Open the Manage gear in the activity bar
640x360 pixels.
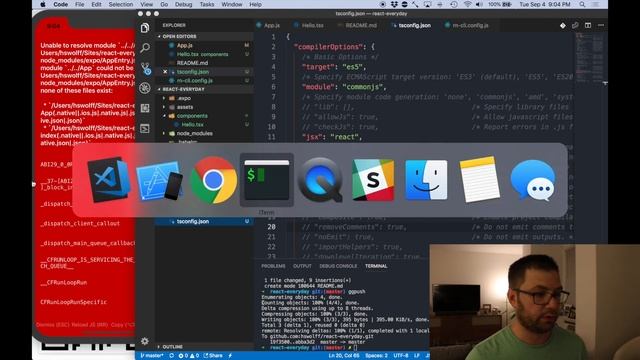coord(145,341)
